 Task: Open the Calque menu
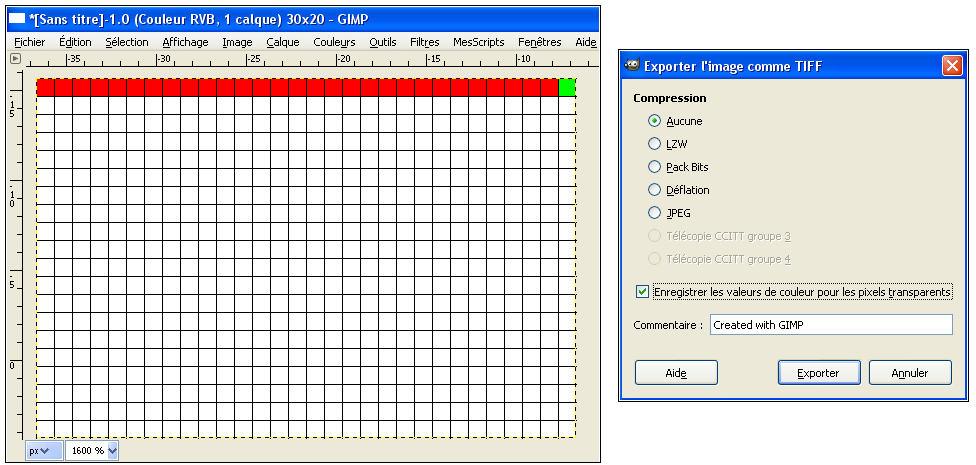click(283, 42)
